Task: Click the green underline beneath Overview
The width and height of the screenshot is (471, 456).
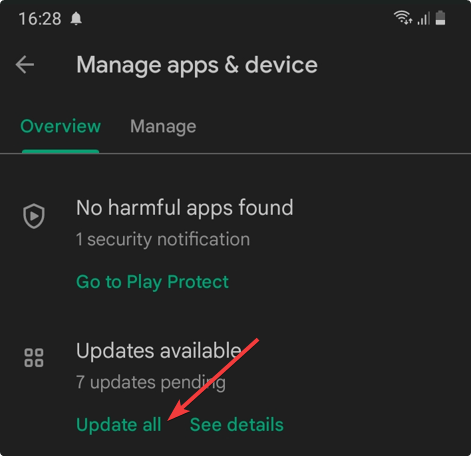Action: pos(60,152)
